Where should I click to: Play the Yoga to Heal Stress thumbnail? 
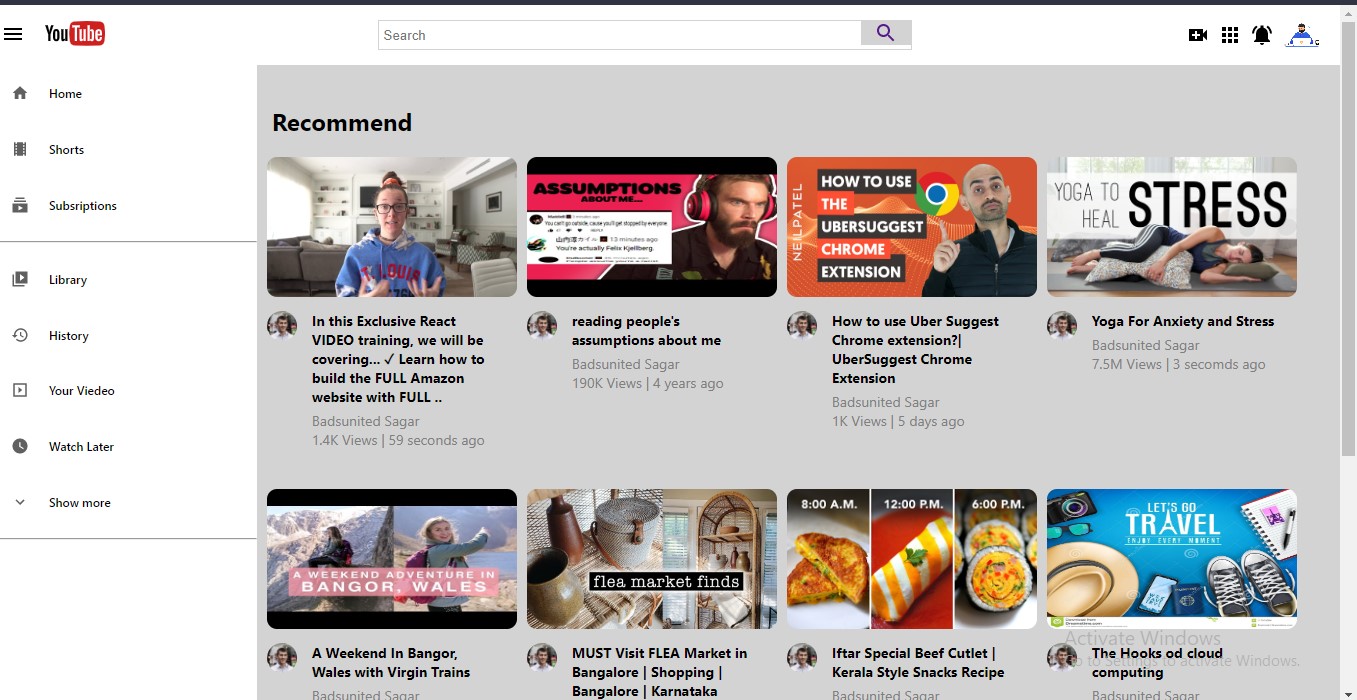pos(1172,227)
